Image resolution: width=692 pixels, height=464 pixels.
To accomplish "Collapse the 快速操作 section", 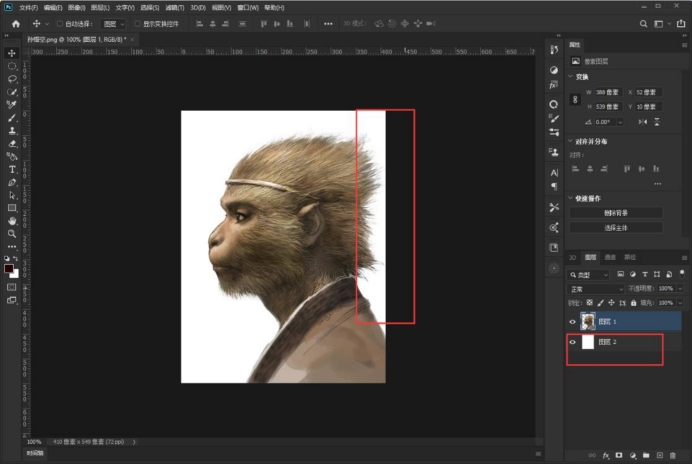I will click(571, 198).
